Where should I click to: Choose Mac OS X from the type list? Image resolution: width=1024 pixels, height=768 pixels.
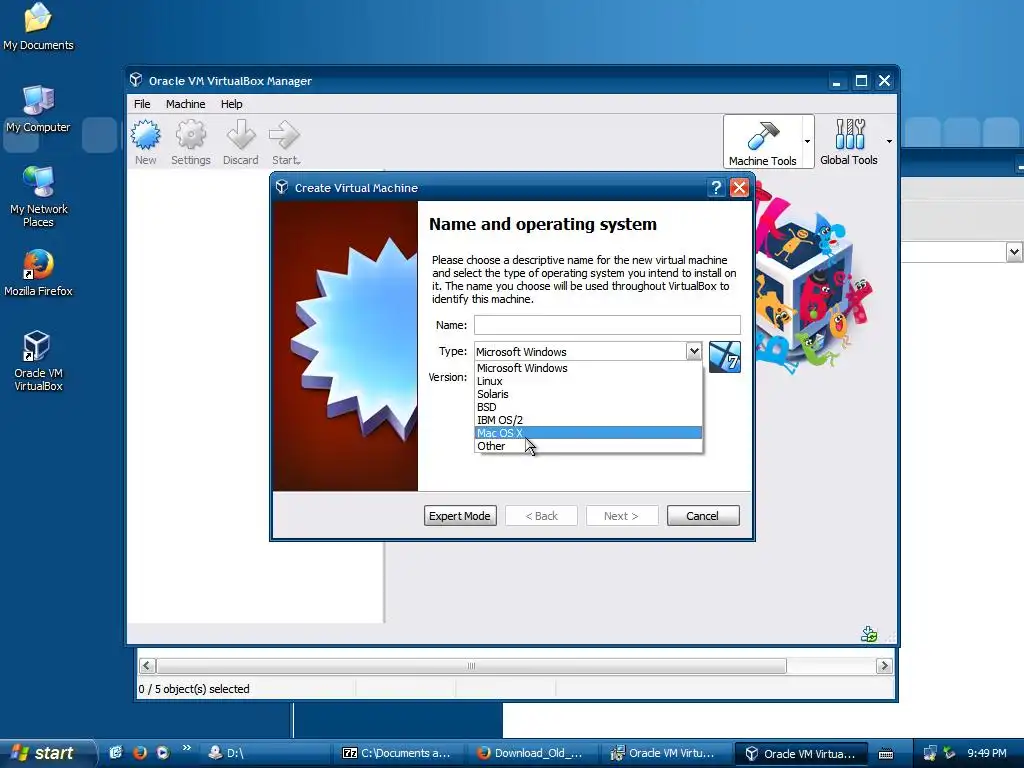coord(588,433)
